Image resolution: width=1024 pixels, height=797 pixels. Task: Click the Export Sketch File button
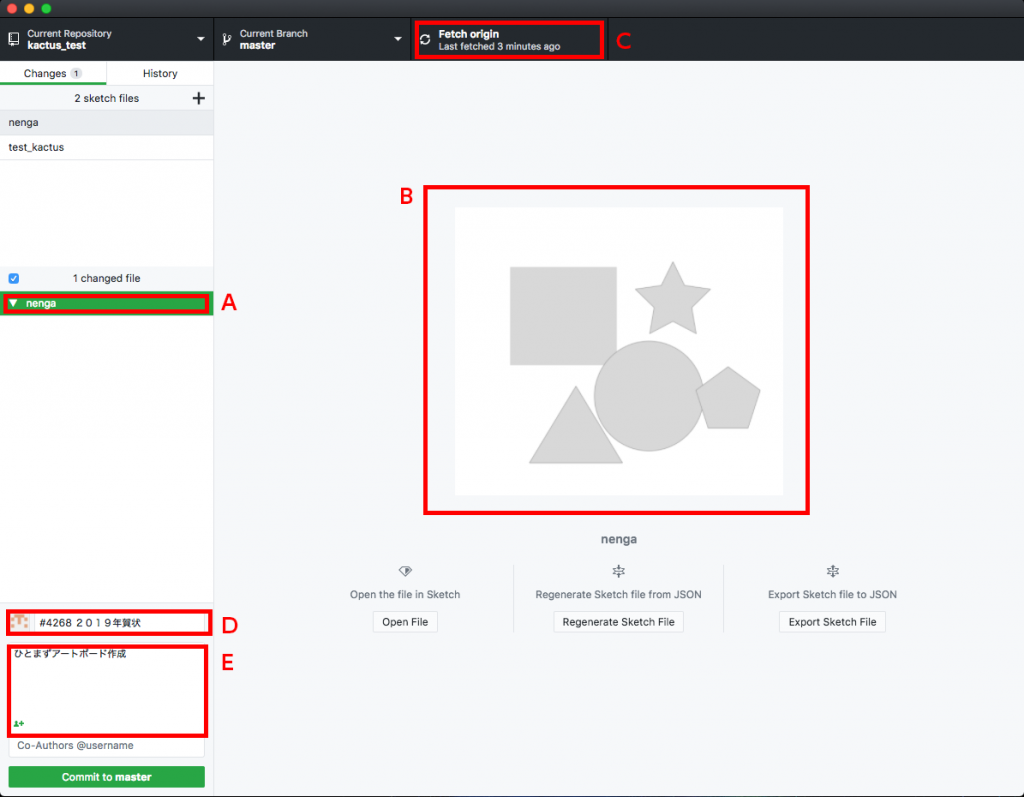pos(832,622)
